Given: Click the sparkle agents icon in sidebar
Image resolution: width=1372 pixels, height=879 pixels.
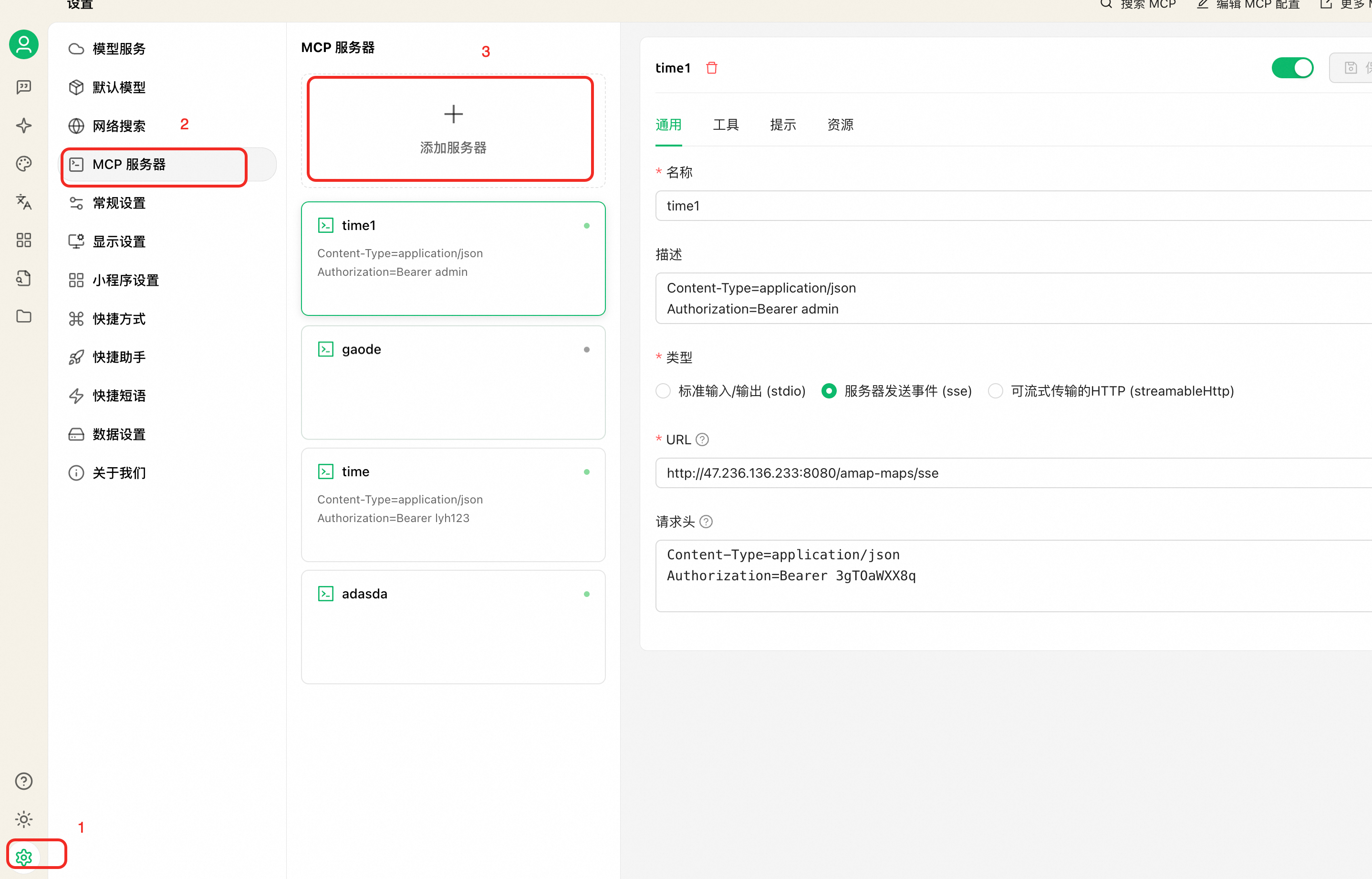Looking at the screenshot, I should coord(23,126).
